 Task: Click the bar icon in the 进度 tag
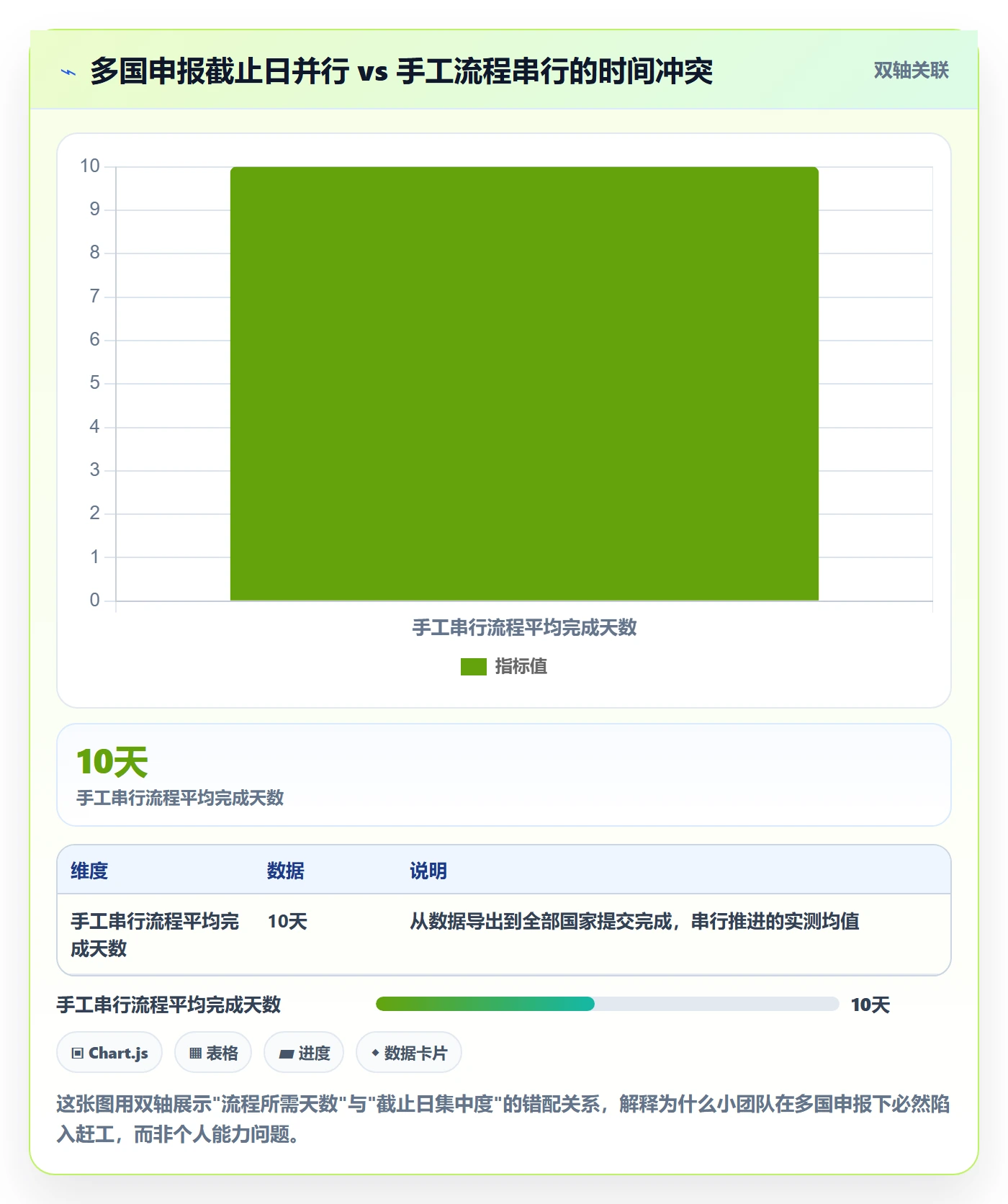pos(287,1054)
